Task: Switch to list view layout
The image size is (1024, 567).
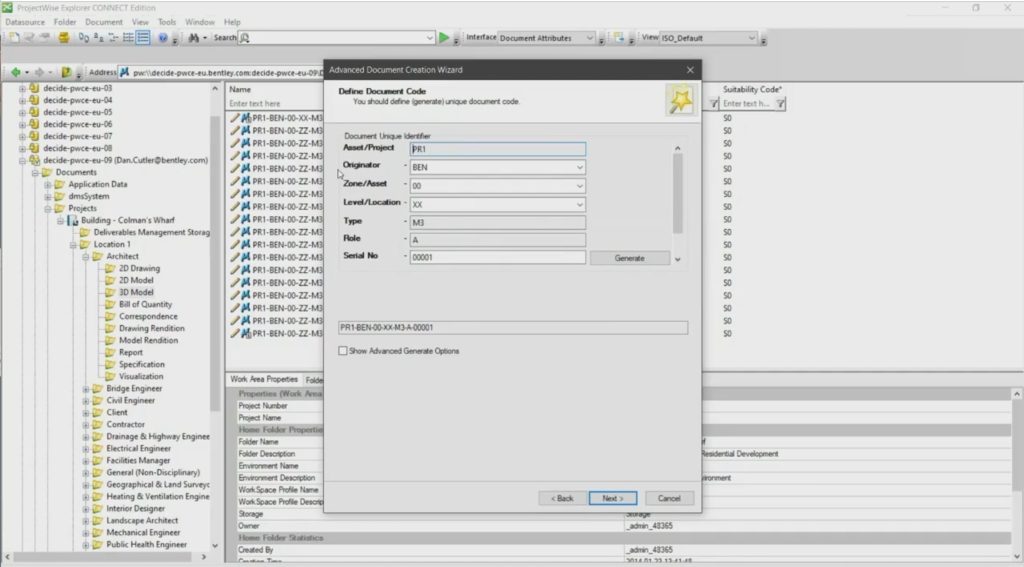Action: [x=114, y=38]
